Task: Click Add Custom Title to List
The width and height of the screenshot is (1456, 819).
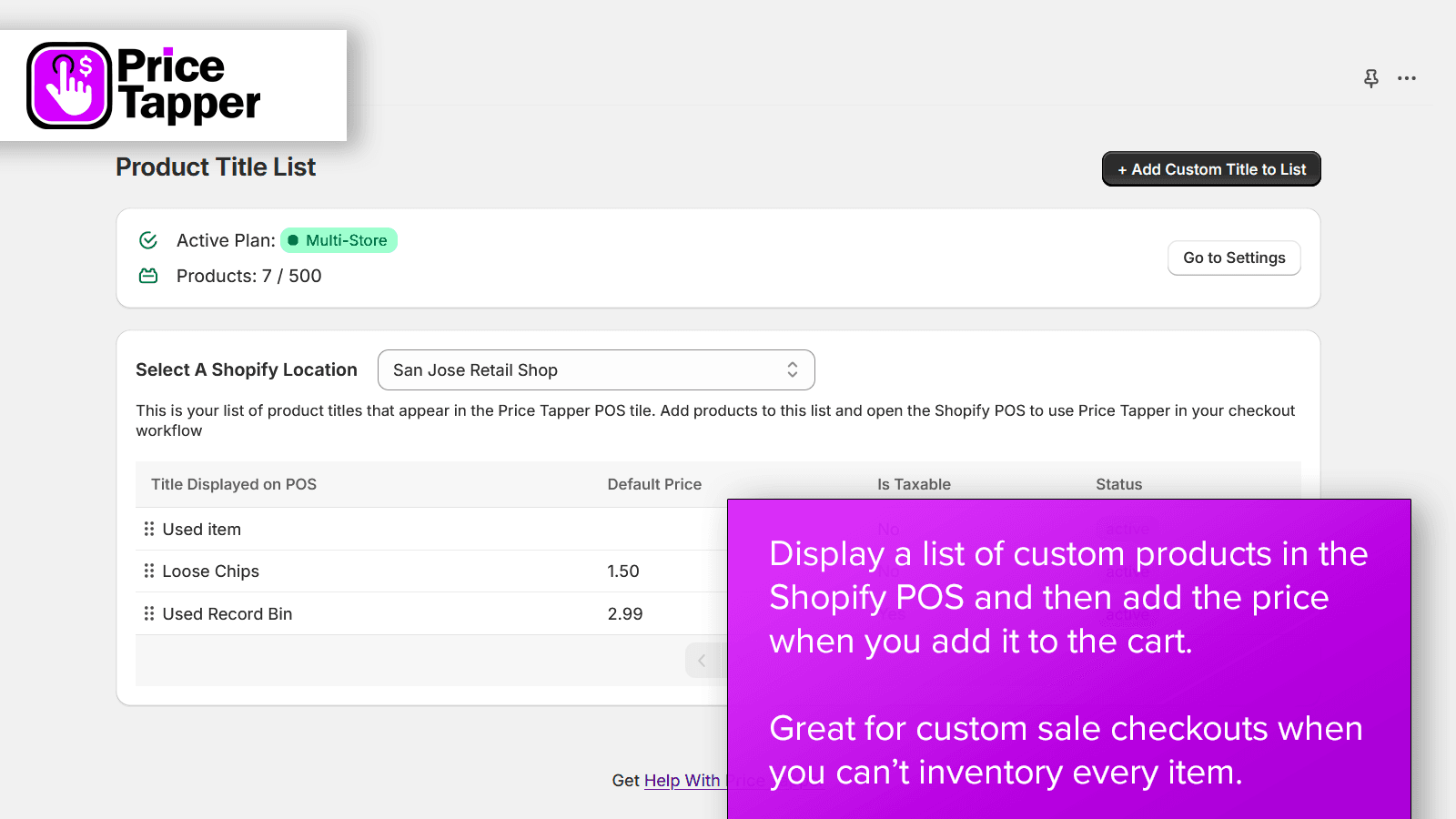Action: tap(1210, 168)
